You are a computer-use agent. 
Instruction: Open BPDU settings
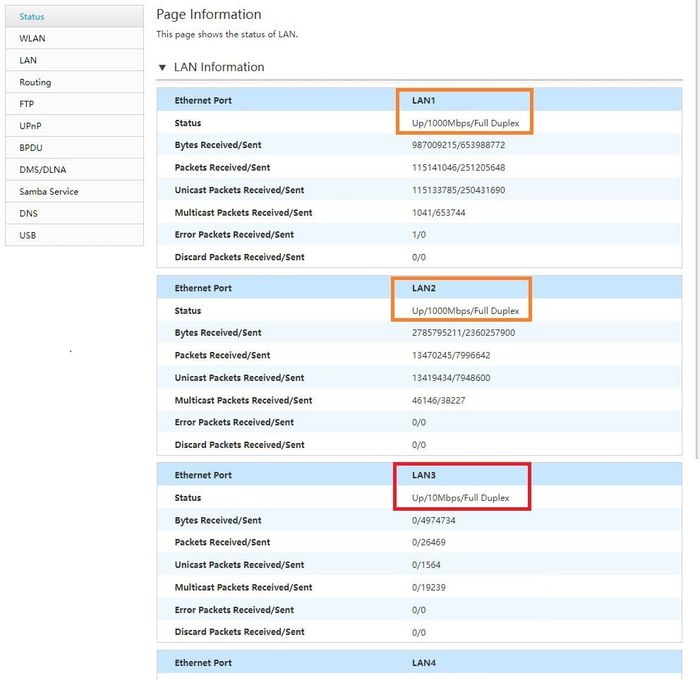75,148
